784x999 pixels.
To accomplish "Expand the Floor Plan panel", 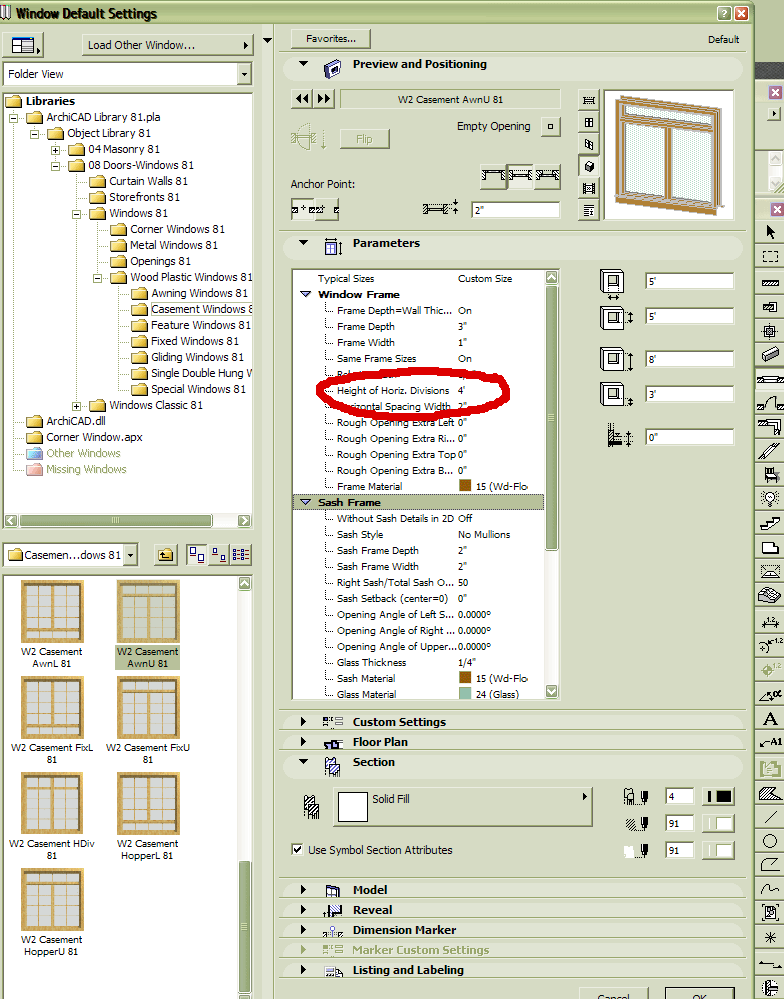I will (303, 742).
